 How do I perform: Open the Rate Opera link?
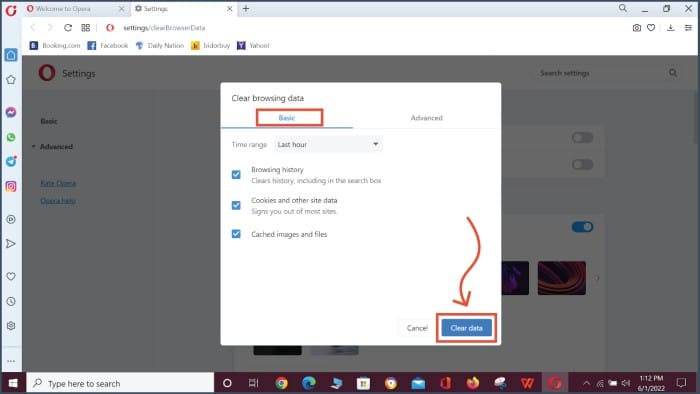coord(58,183)
